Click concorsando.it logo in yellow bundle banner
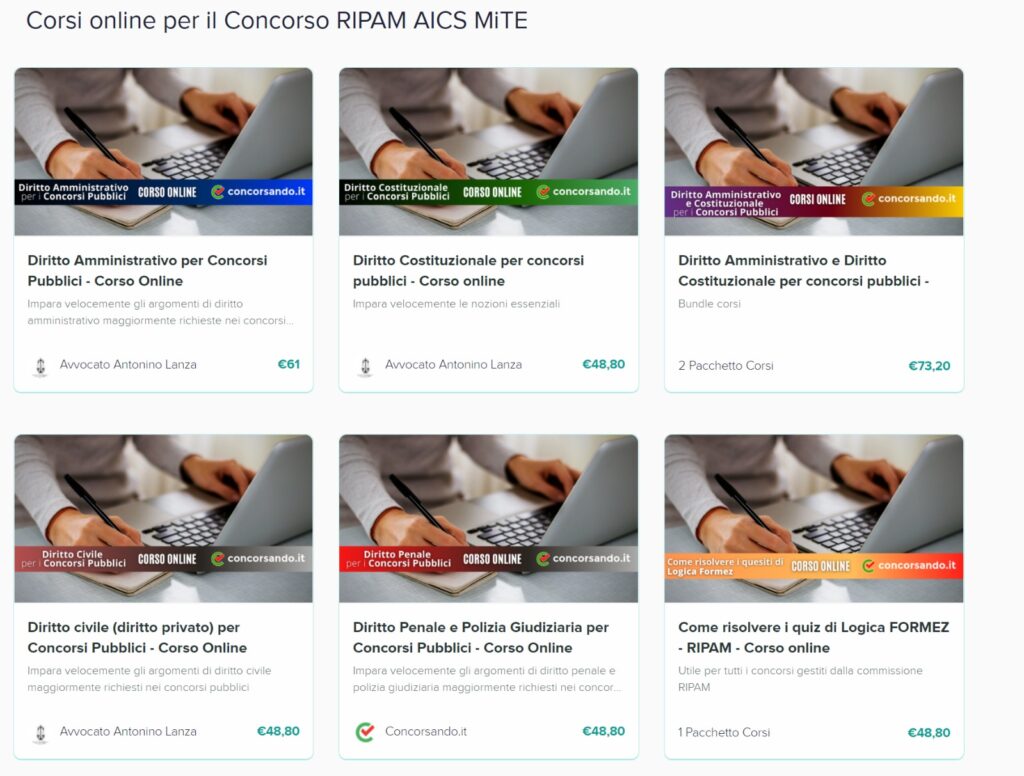Image resolution: width=1024 pixels, height=776 pixels. (909, 198)
